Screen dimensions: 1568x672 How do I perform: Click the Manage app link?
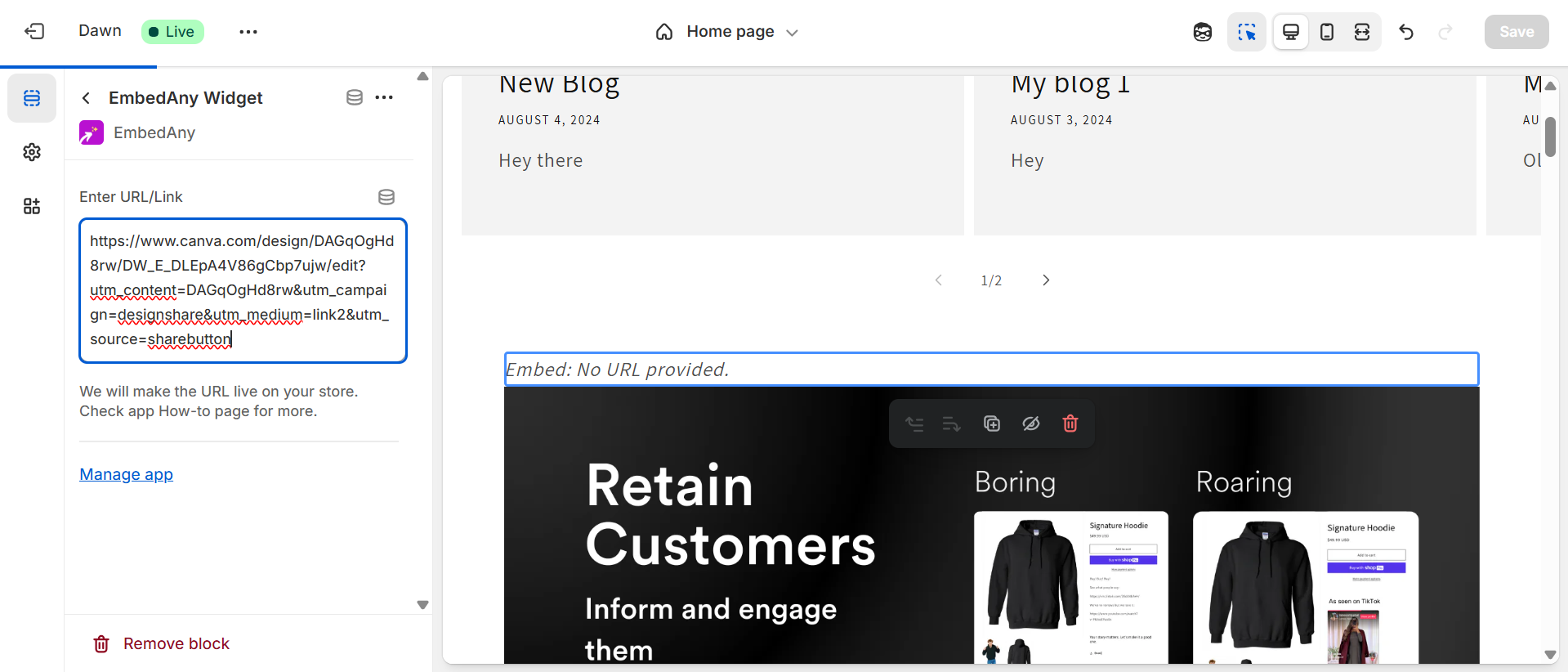point(126,475)
